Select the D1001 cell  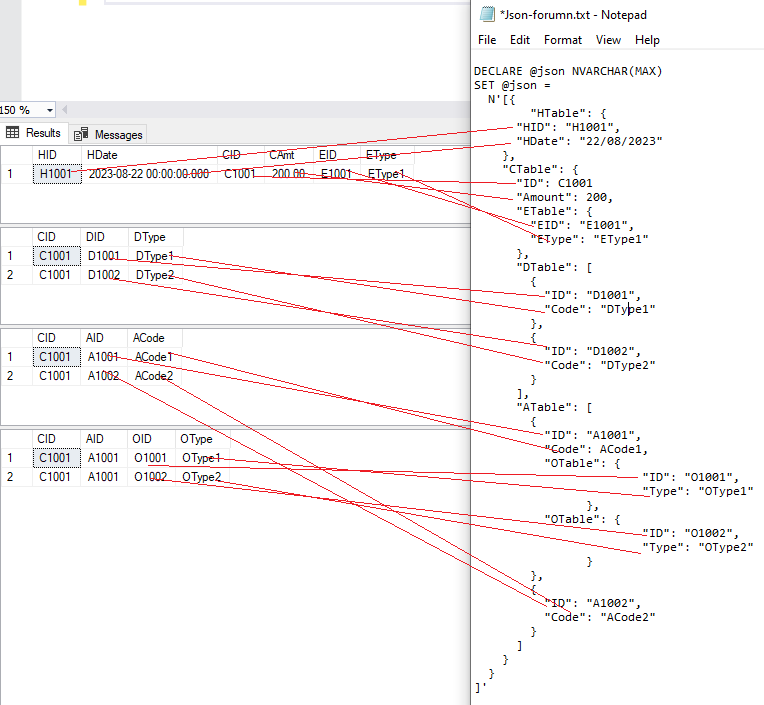pyautogui.click(x=104, y=256)
